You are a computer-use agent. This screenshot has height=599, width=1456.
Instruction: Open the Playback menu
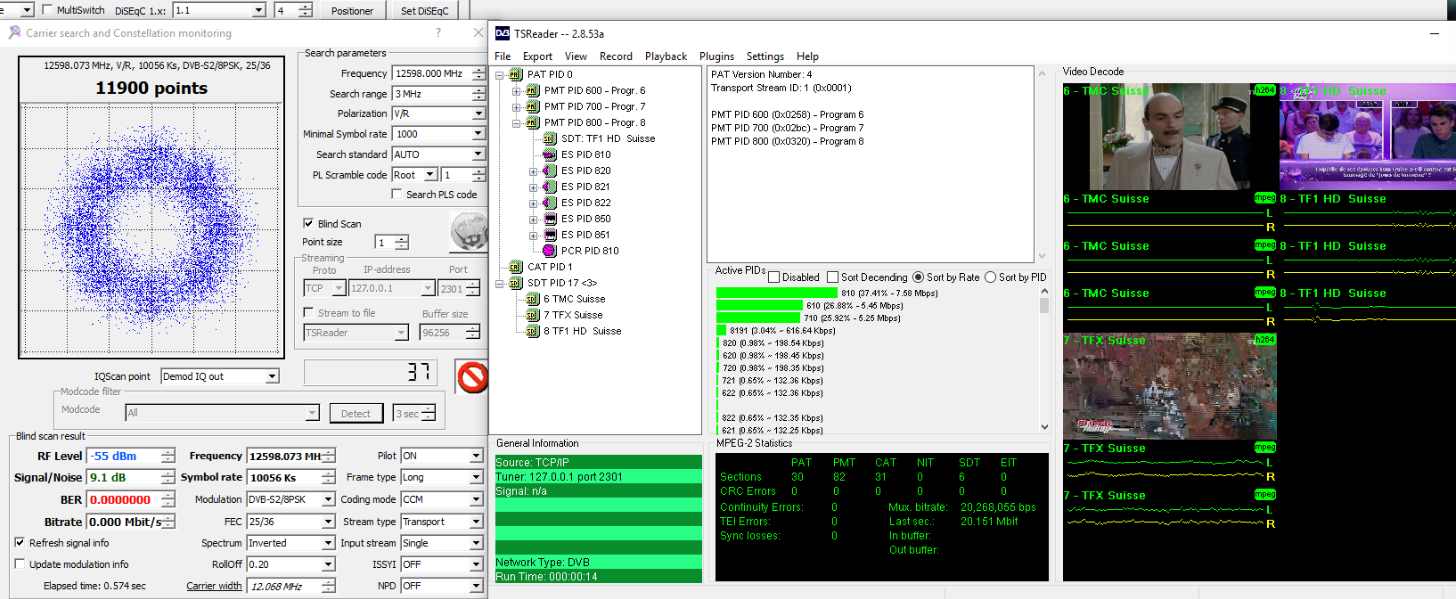(x=666, y=56)
